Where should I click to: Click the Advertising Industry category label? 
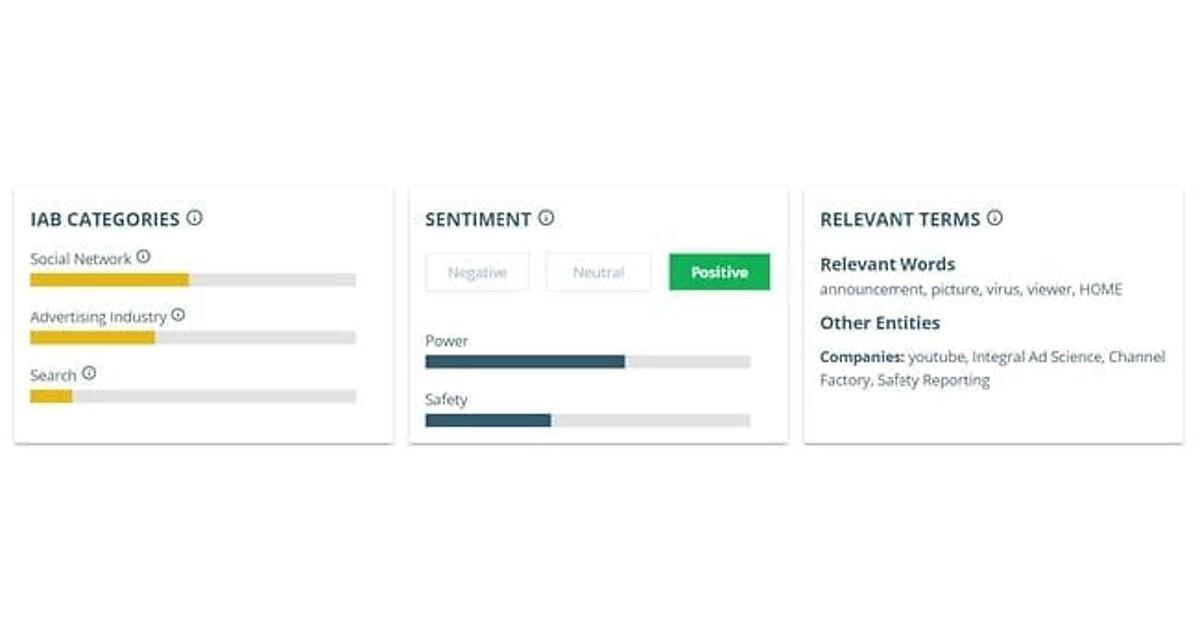(98, 317)
